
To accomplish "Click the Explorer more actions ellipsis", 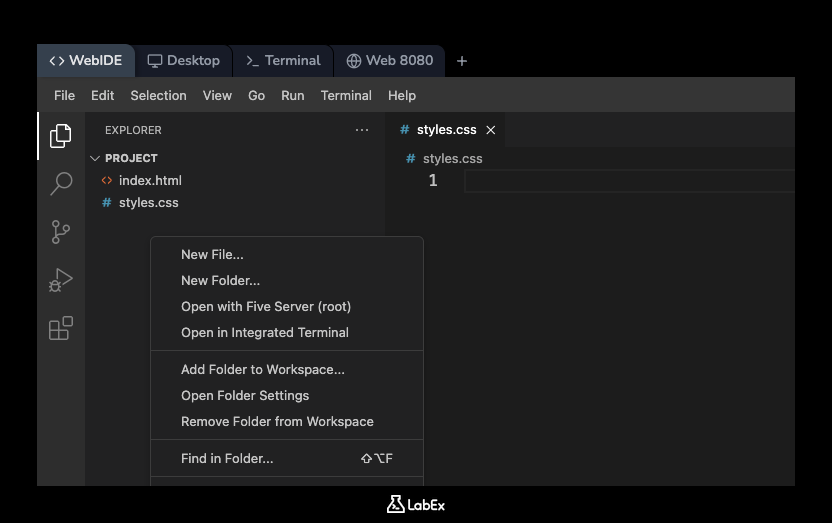I will tap(362, 130).
